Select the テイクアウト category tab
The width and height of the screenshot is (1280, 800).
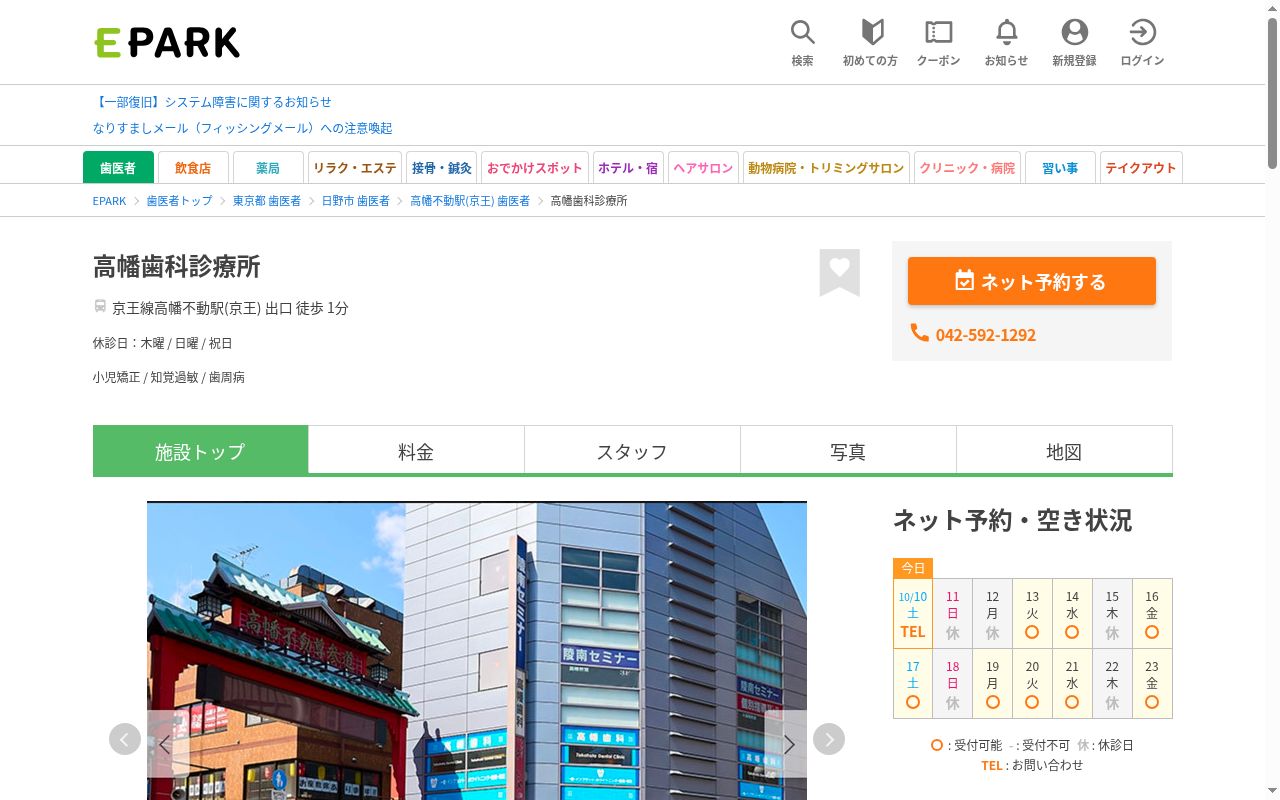(1141, 168)
